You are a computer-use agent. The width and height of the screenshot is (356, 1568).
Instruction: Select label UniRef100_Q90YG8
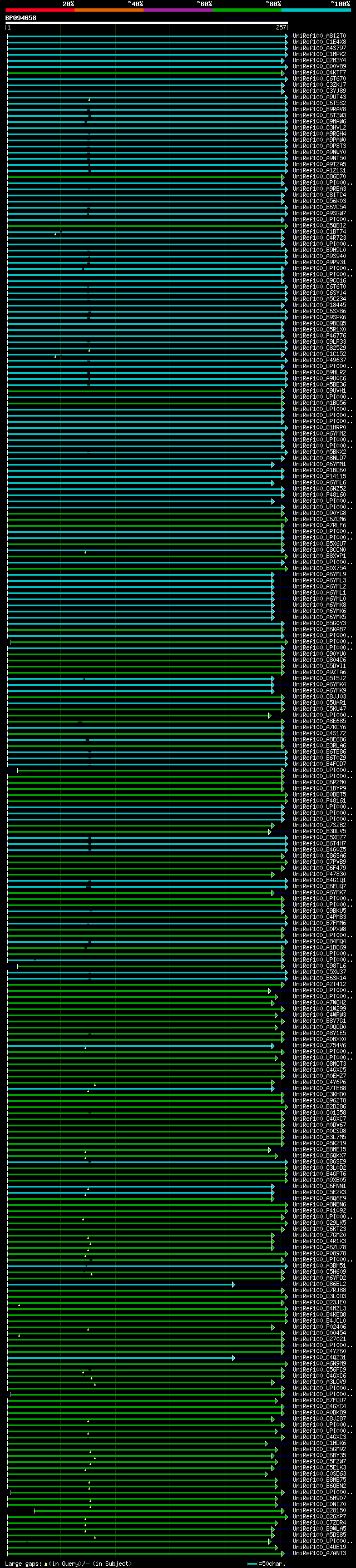[x=319, y=513]
